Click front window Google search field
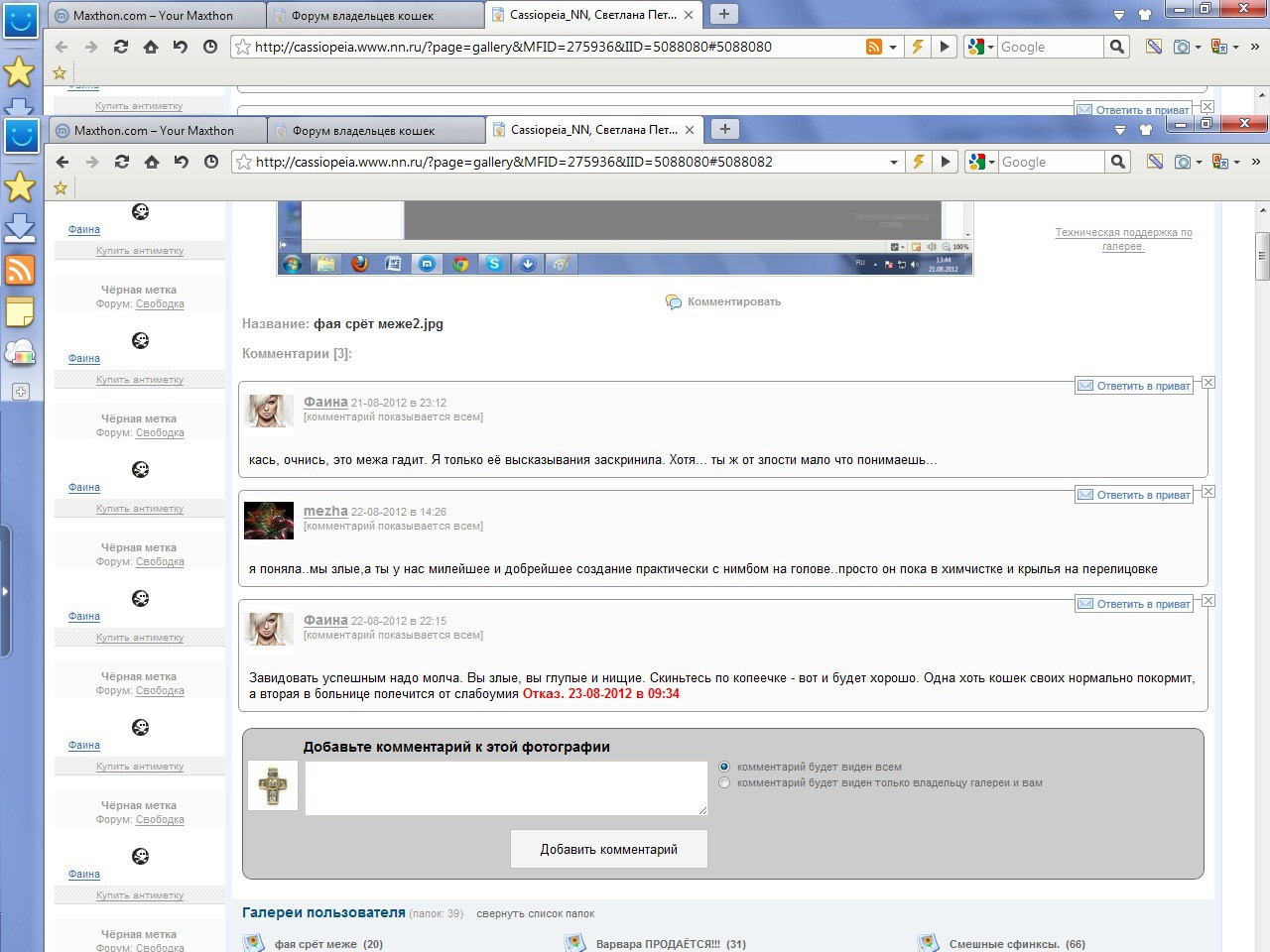Screen dimensions: 1270x952 pos(1051,162)
